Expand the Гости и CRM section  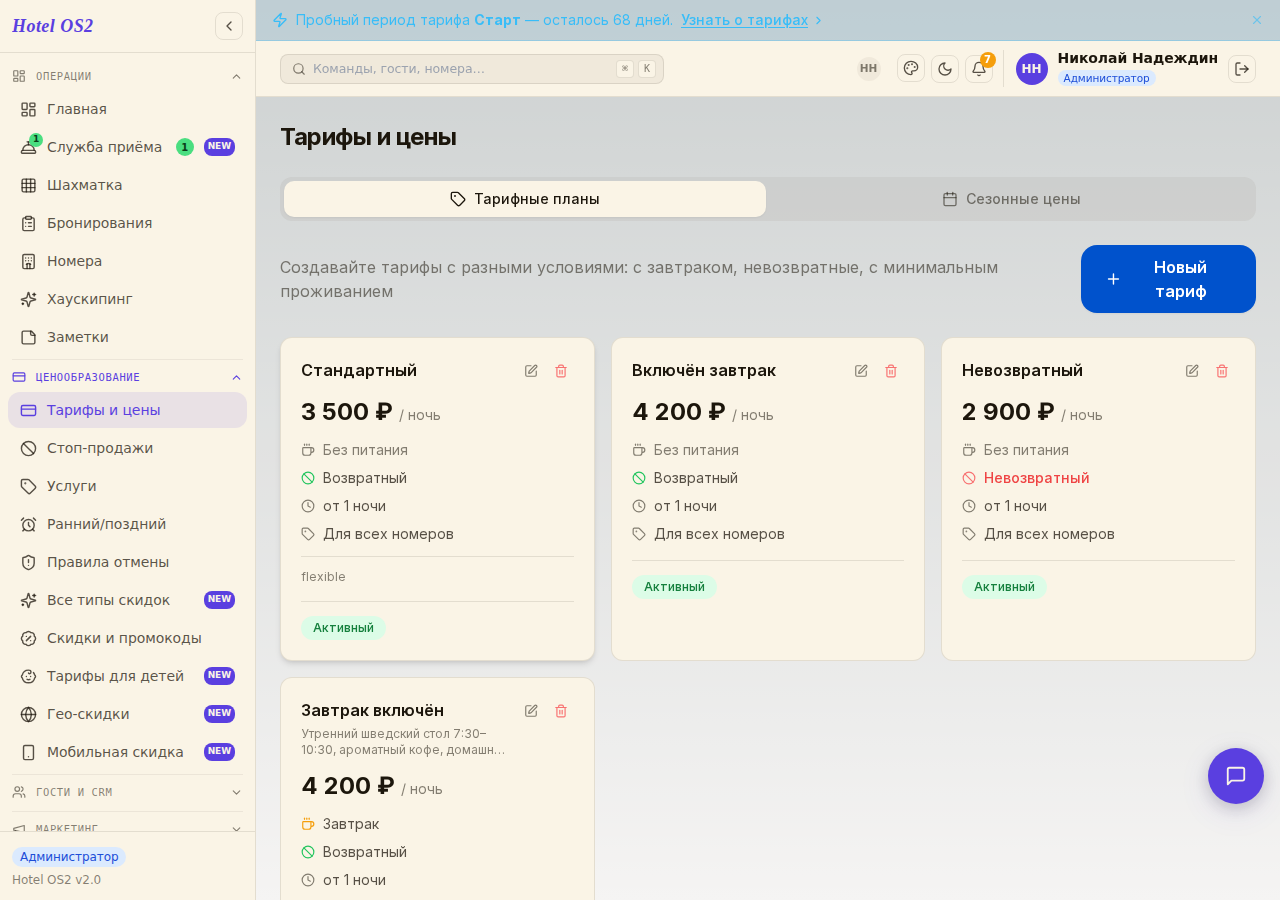tap(237, 792)
